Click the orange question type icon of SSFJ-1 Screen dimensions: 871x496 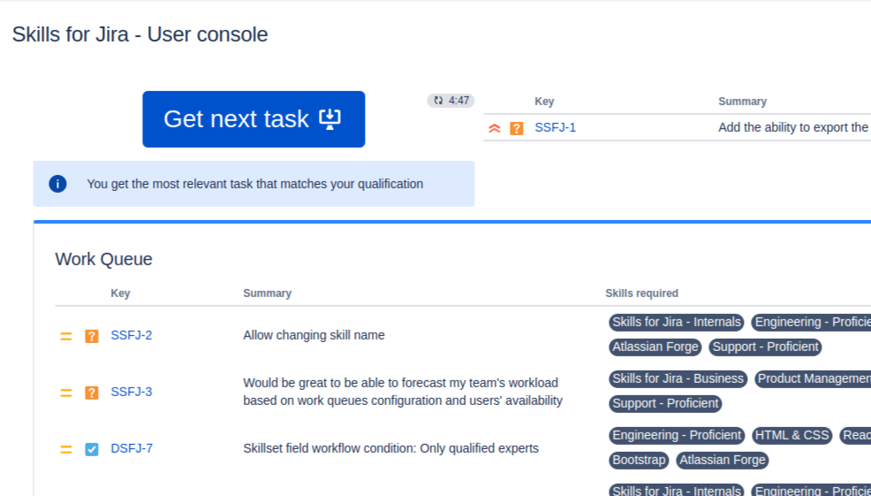[517, 128]
